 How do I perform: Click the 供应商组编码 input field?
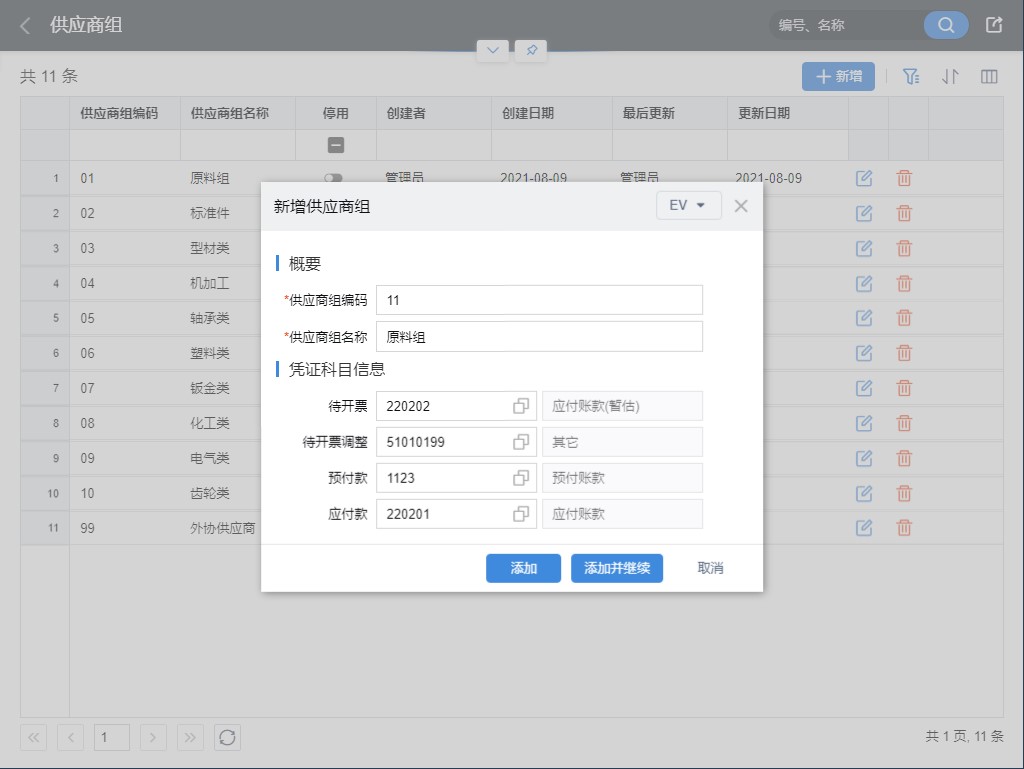tap(539, 300)
